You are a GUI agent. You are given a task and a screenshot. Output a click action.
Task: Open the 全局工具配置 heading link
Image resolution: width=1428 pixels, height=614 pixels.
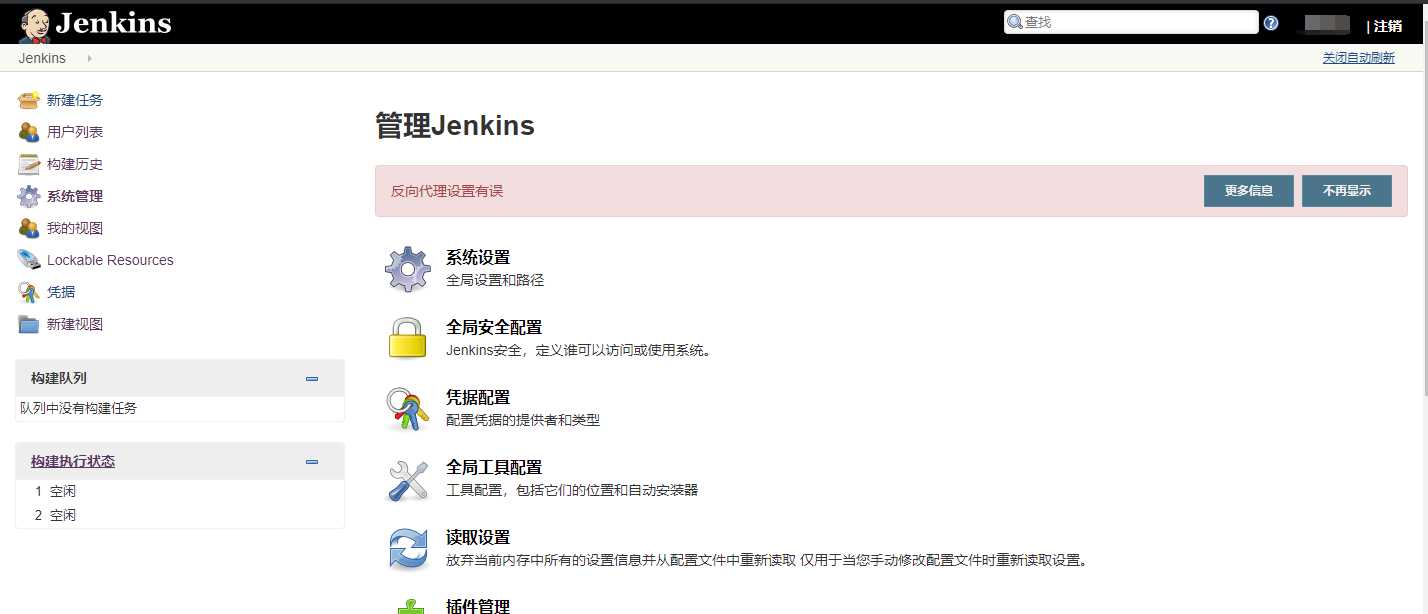(494, 467)
